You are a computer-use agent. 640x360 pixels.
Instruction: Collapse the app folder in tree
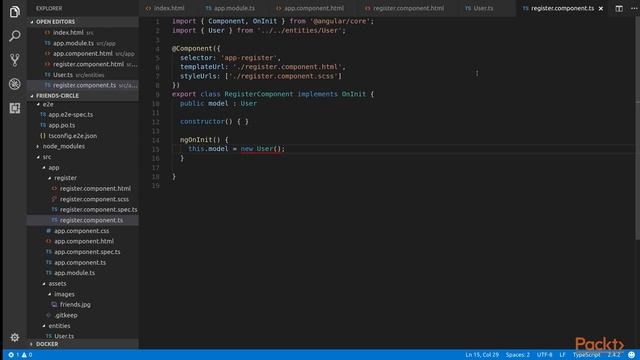point(53,167)
